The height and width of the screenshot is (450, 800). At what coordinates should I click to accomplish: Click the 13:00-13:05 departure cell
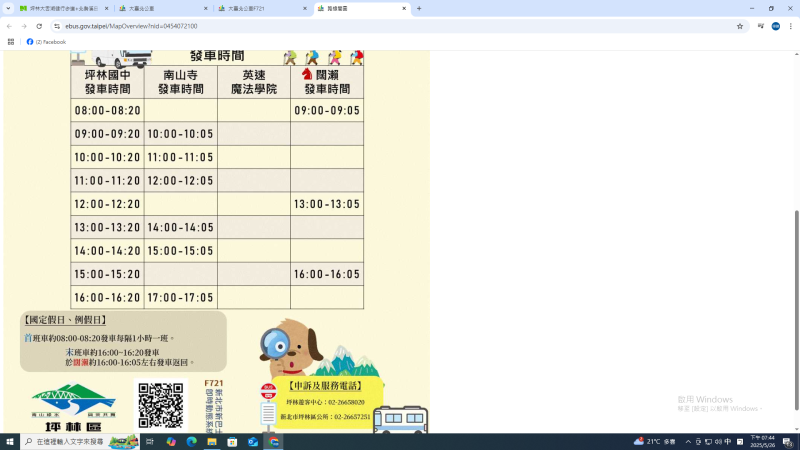point(327,204)
